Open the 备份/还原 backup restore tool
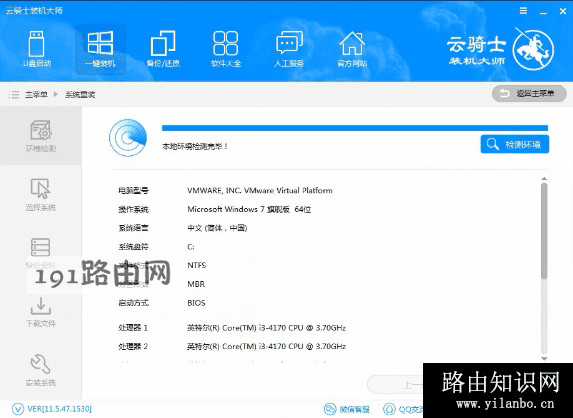 point(163,49)
